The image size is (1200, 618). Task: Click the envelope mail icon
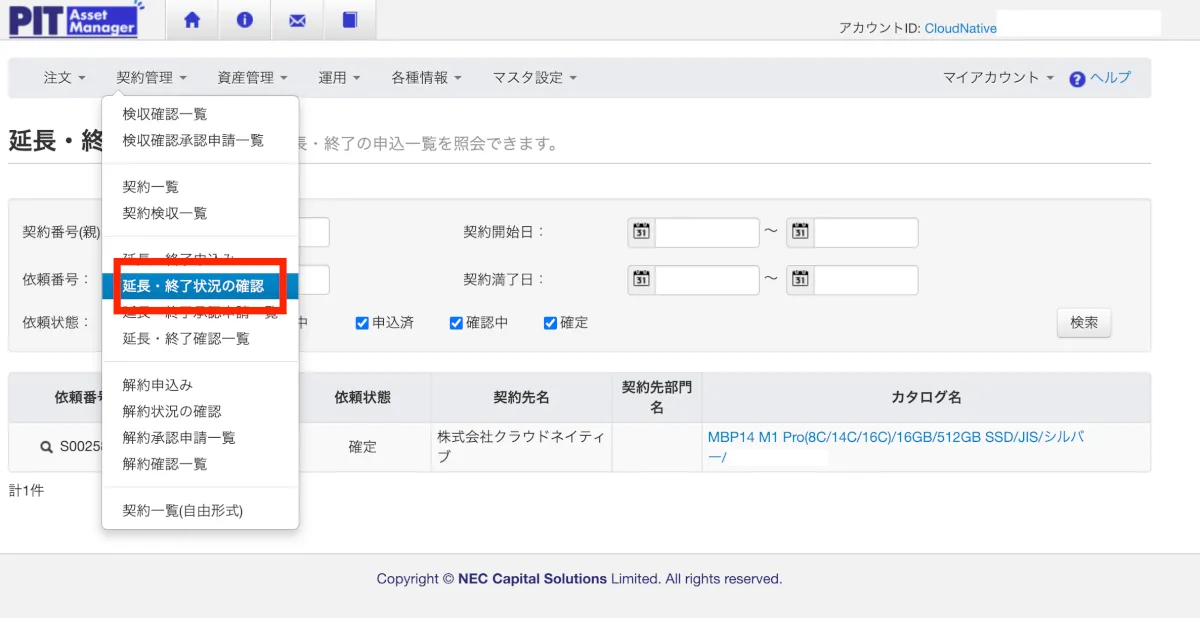[297, 20]
